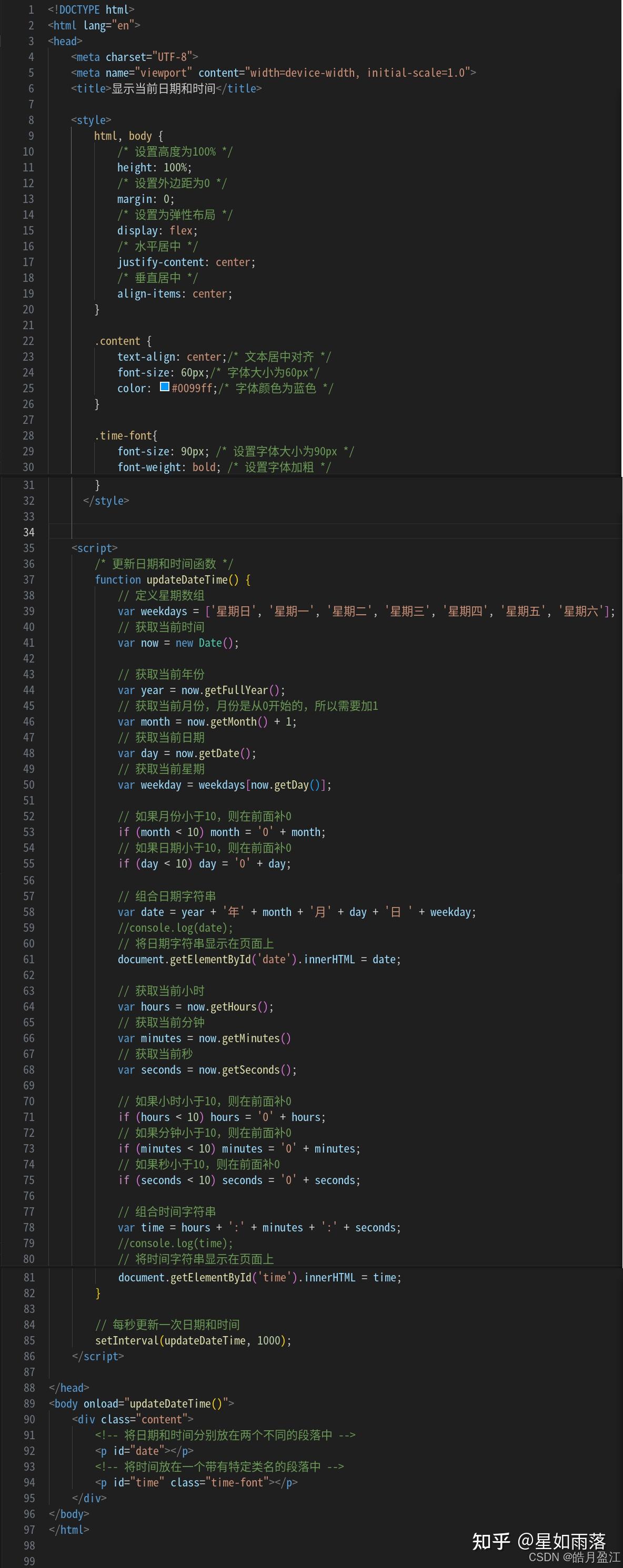The image size is (623, 1568).
Task: Click the '//console.log(date);' comment line
Action: pos(175,928)
